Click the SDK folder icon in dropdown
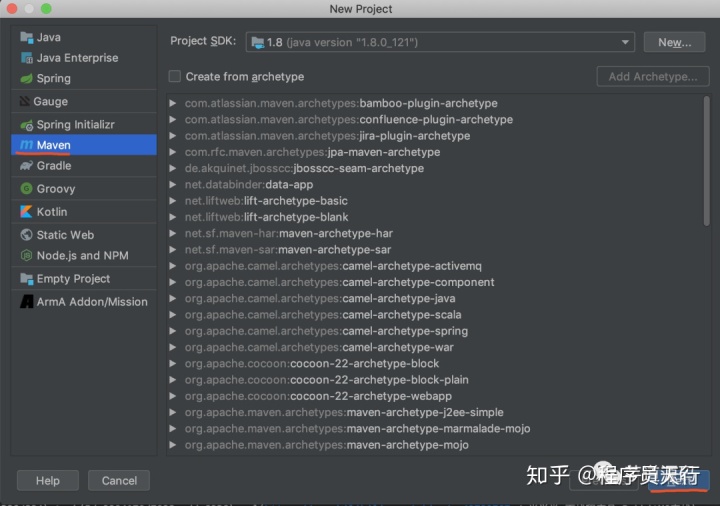The width and height of the screenshot is (720, 506). point(258,43)
